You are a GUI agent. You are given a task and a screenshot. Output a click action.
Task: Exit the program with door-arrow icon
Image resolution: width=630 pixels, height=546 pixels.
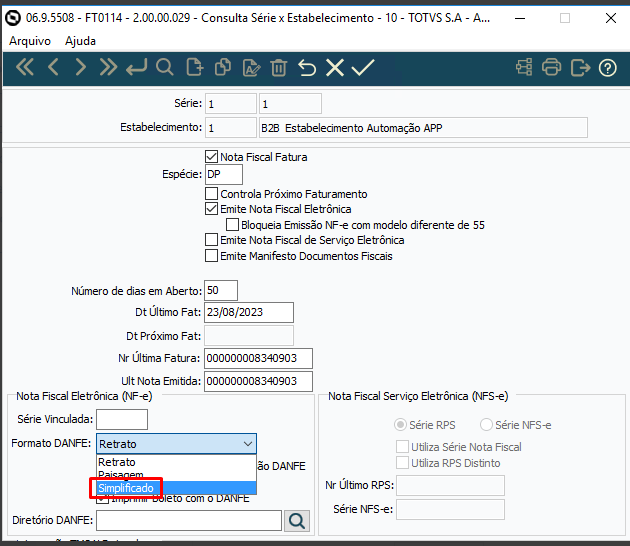pyautogui.click(x=580, y=67)
